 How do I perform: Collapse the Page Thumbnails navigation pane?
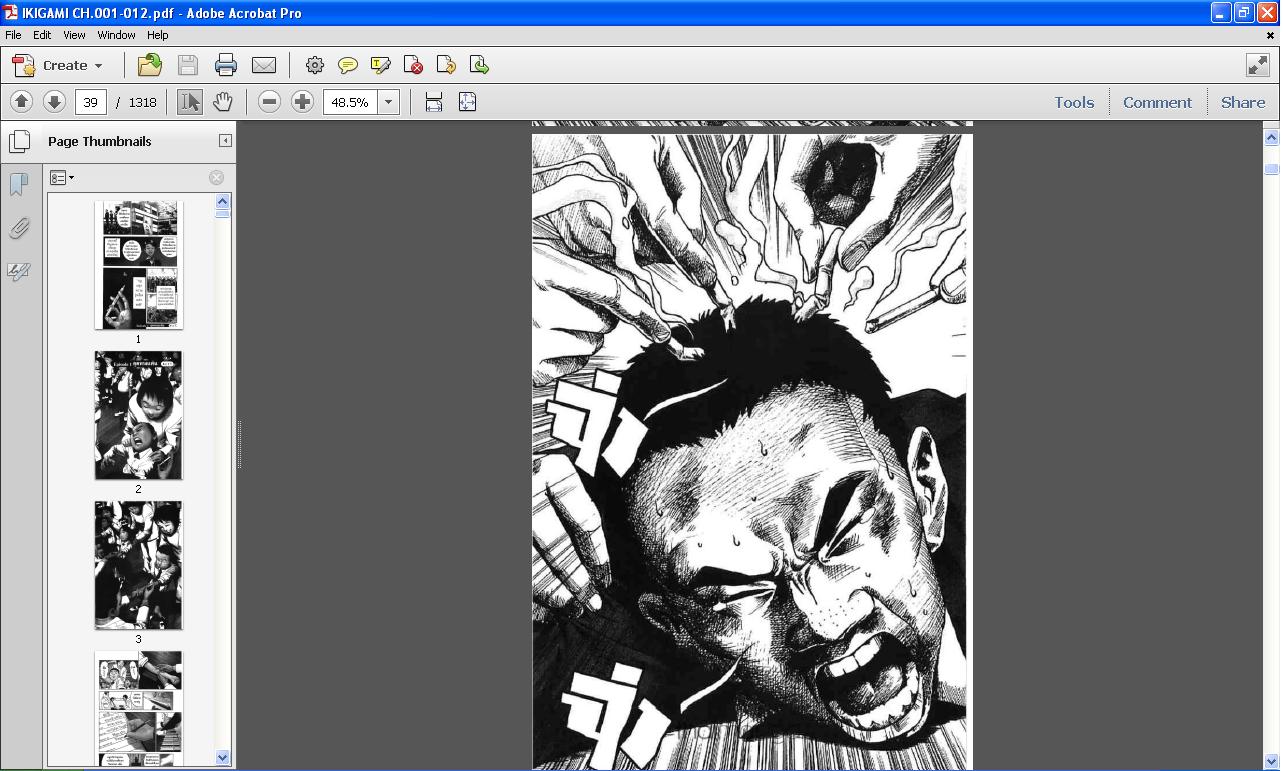point(225,141)
